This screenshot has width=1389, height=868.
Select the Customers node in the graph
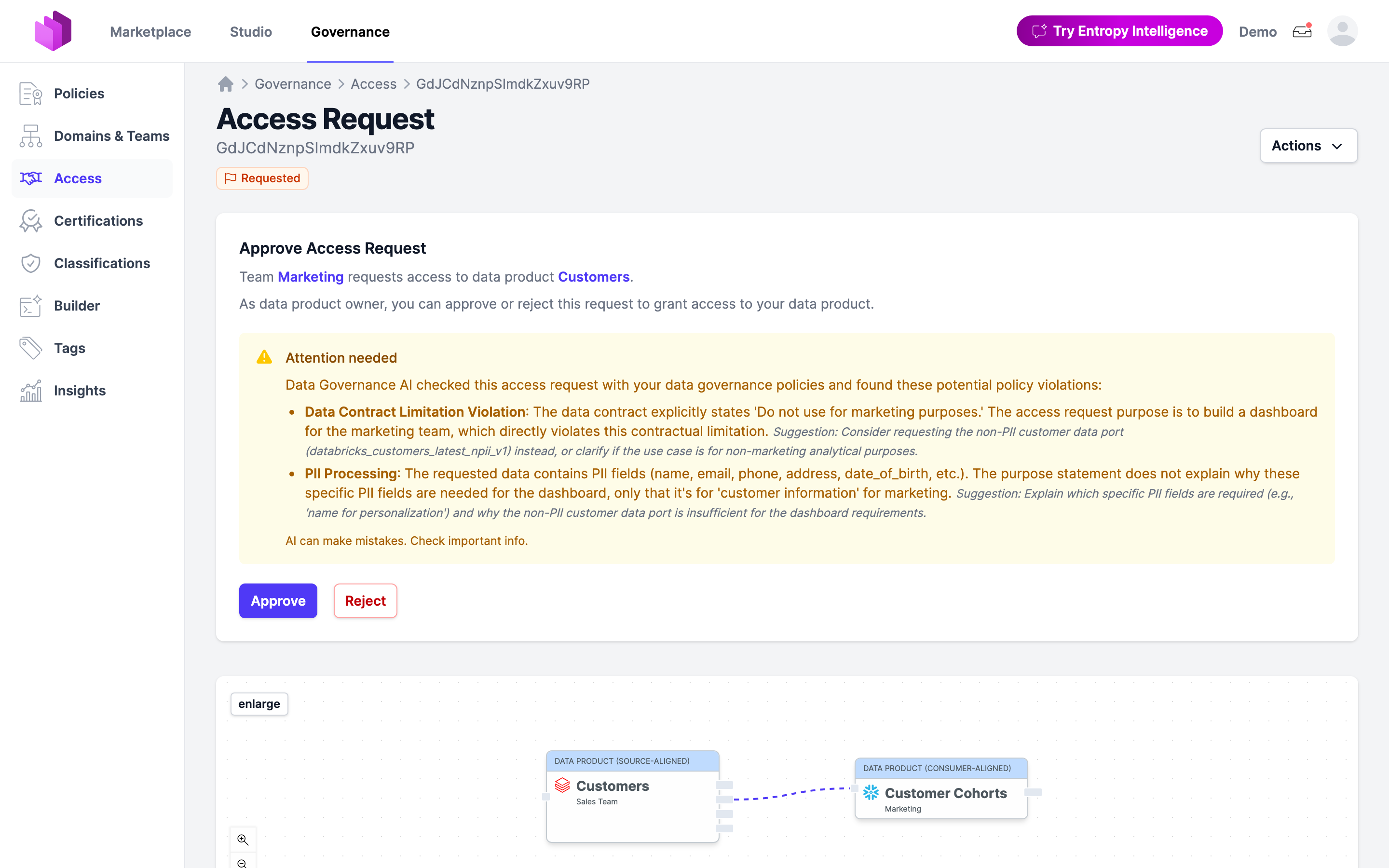pyautogui.click(x=632, y=796)
